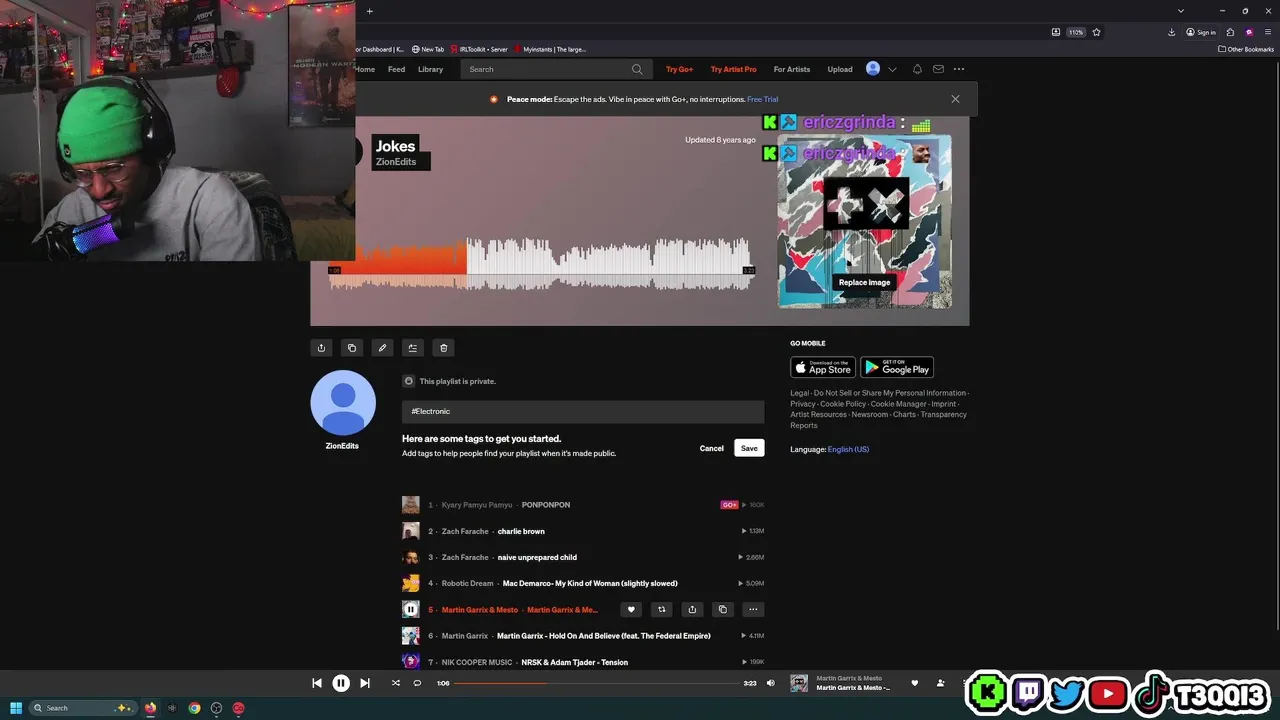Skip to the previous track
Screen dimensions: 1280x720
[x=317, y=683]
